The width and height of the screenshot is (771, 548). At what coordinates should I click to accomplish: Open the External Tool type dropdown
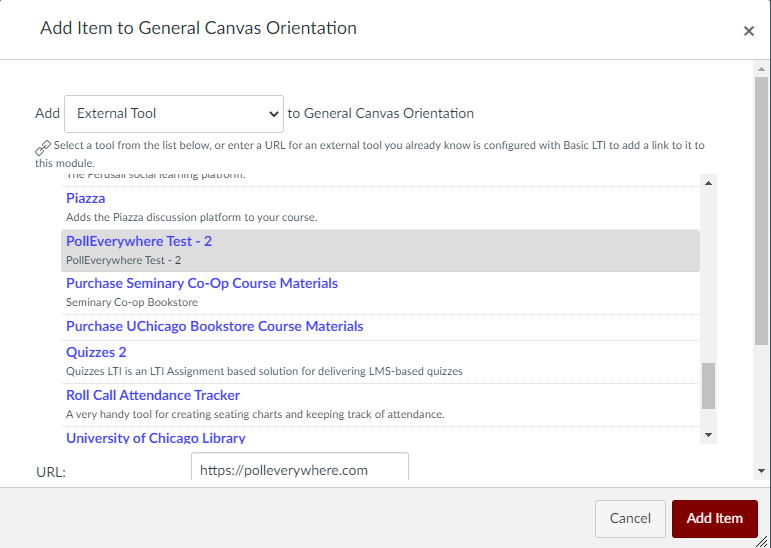pyautogui.click(x=174, y=114)
